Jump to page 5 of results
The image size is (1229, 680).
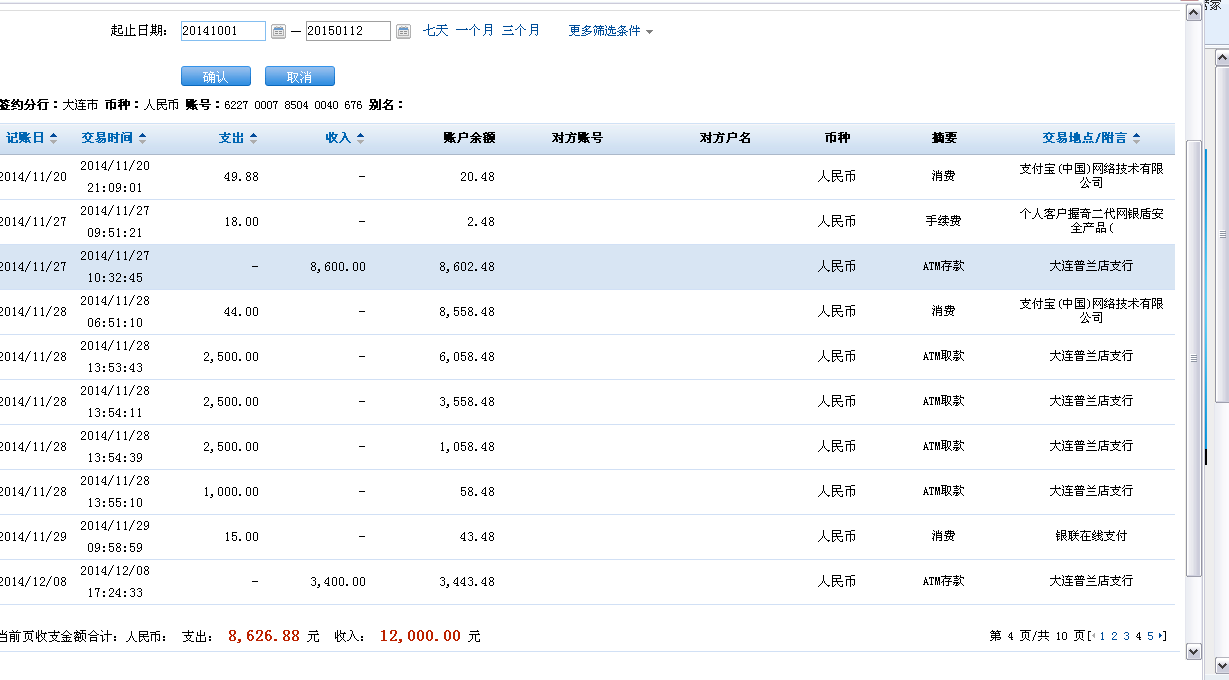(1150, 636)
